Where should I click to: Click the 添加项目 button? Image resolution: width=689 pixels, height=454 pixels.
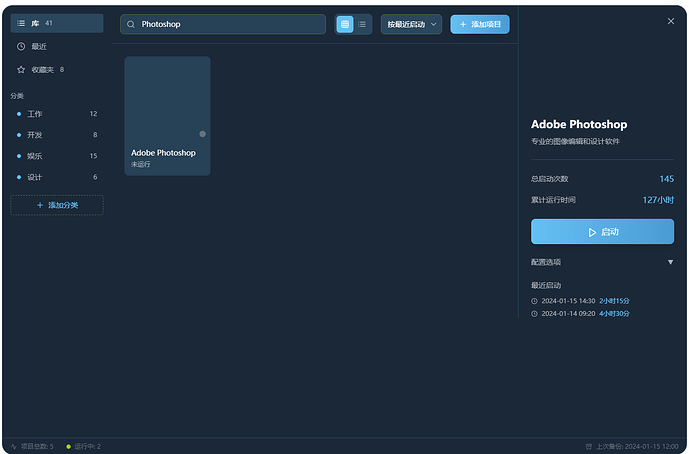point(480,24)
